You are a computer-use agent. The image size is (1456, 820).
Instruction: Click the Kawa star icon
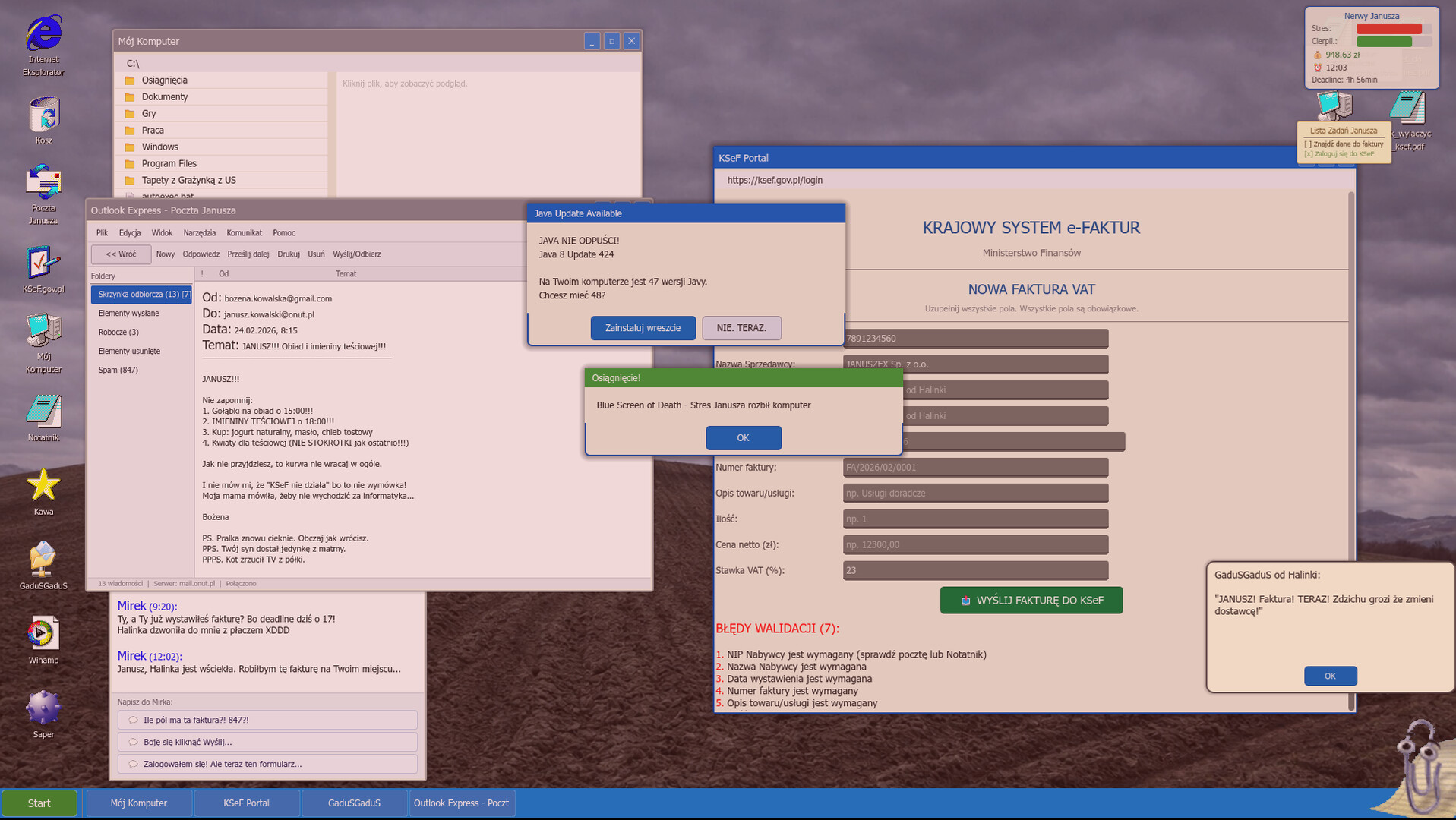[x=43, y=485]
